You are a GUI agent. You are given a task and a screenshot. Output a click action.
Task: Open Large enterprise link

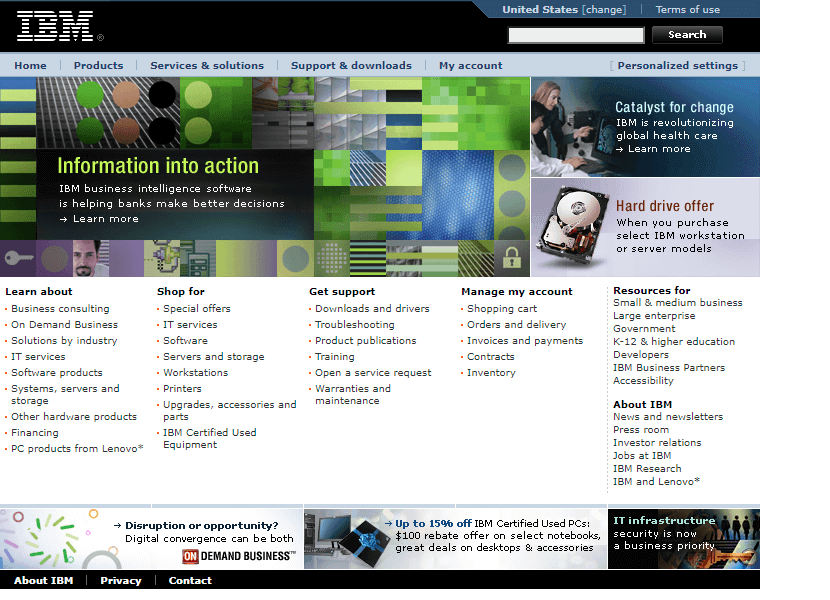click(654, 315)
